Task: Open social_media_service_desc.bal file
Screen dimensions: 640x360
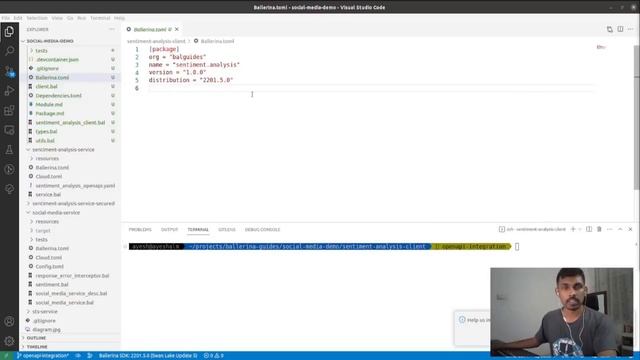Action: pos(71,293)
